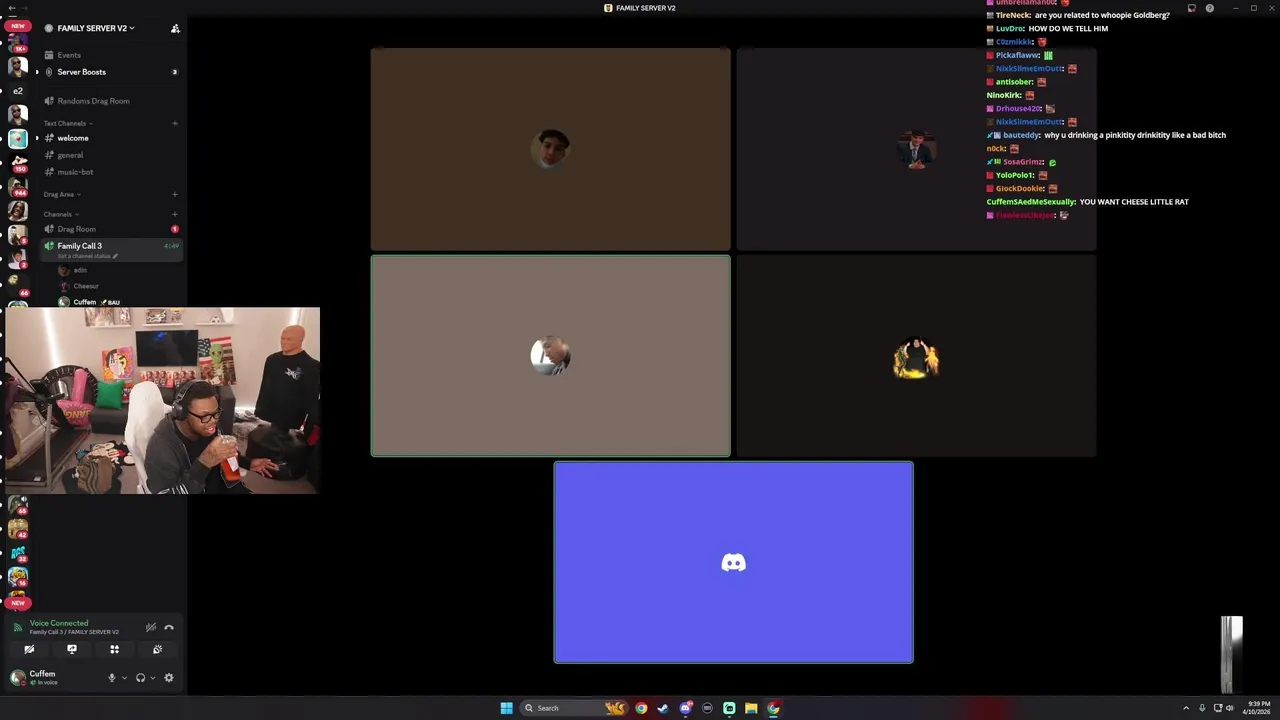This screenshot has height=720, width=1280.
Task: Select user Cheesur in voice list
Action: tap(79, 286)
